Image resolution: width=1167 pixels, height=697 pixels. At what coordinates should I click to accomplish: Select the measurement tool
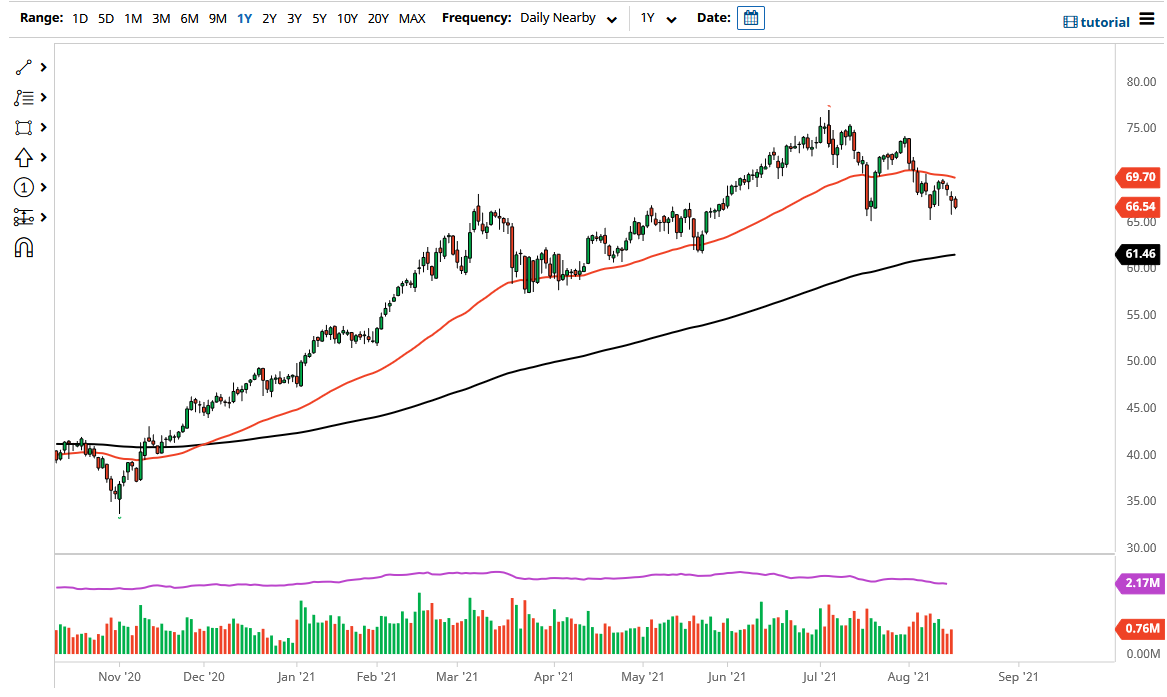[x=25, y=217]
